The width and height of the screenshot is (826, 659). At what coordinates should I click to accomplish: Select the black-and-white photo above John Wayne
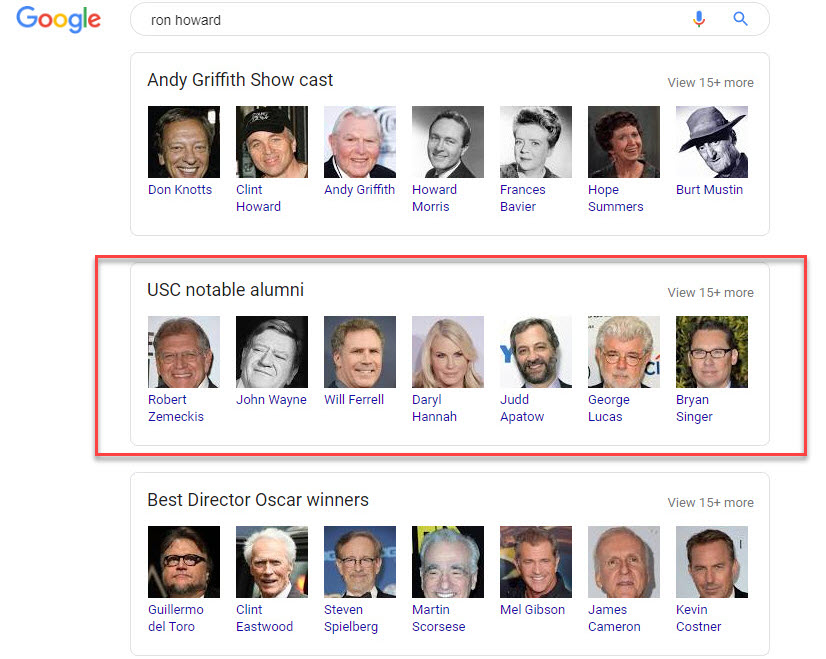272,352
